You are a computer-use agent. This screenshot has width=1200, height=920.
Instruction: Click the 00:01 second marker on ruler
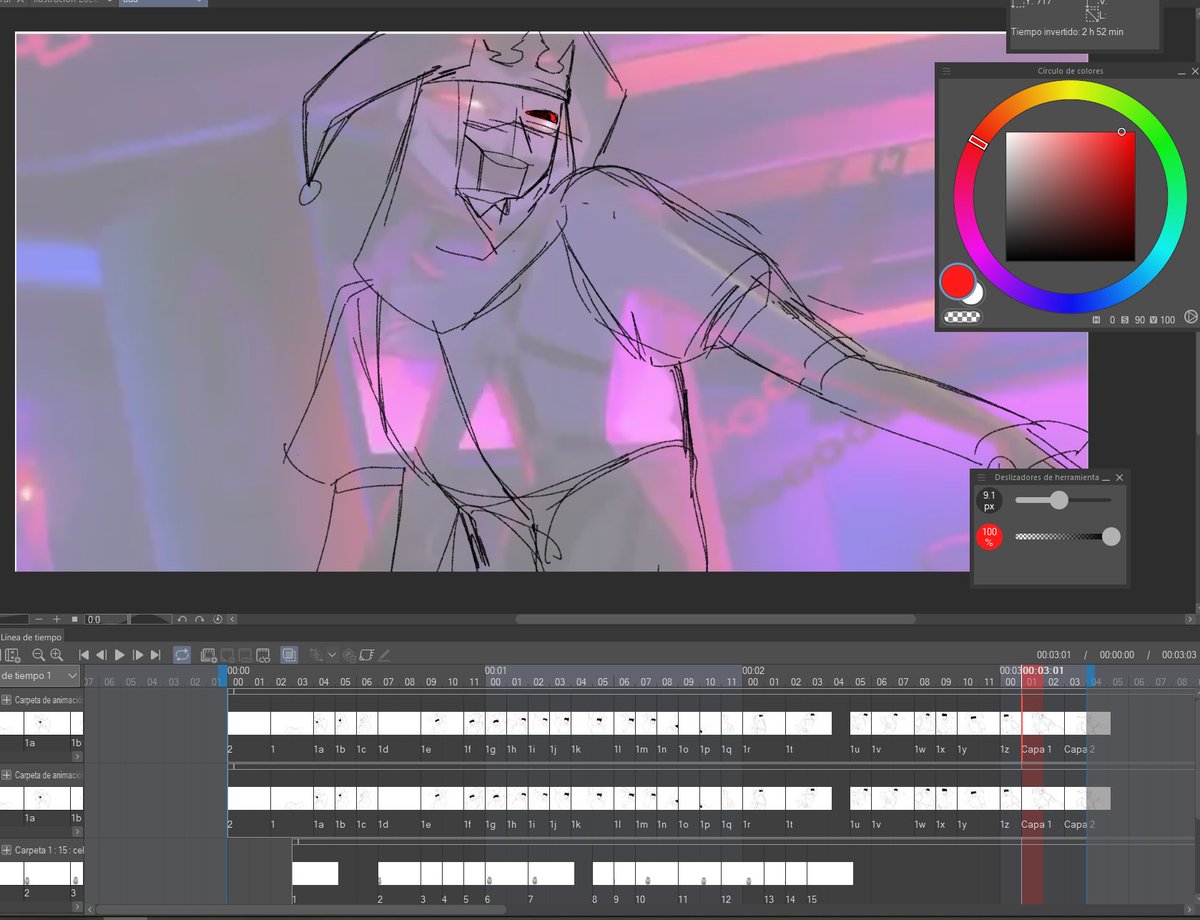point(496,671)
